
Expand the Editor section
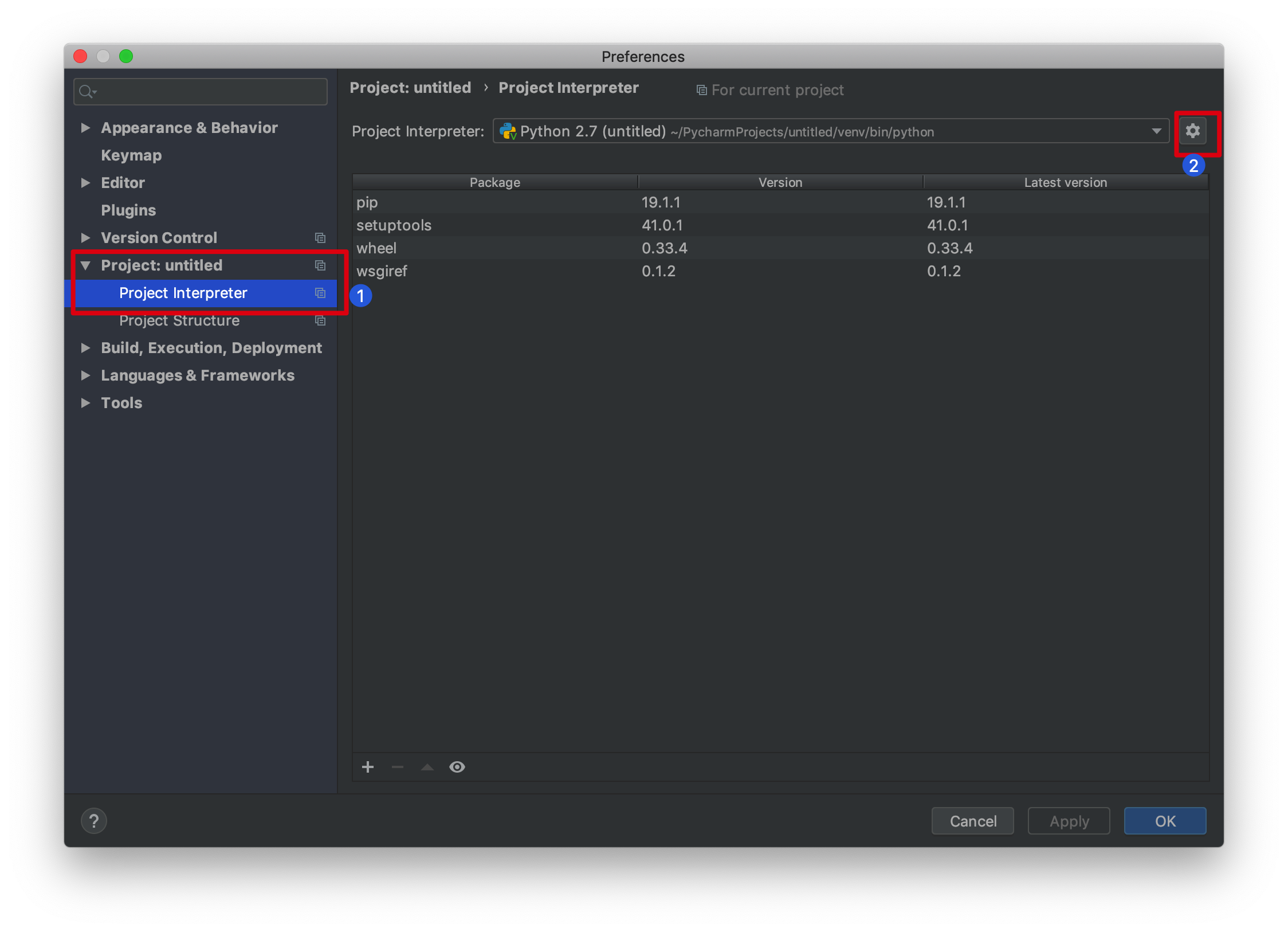(85, 182)
